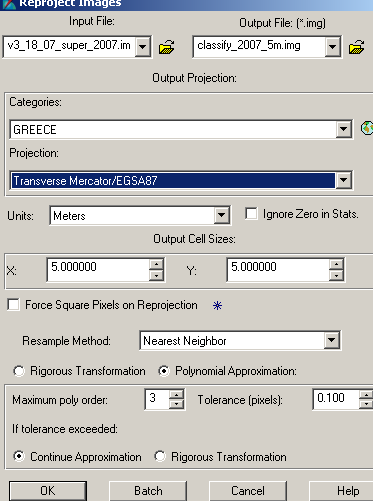
Task: Click the Tolerance (pixels) input field
Action: (x=336, y=399)
